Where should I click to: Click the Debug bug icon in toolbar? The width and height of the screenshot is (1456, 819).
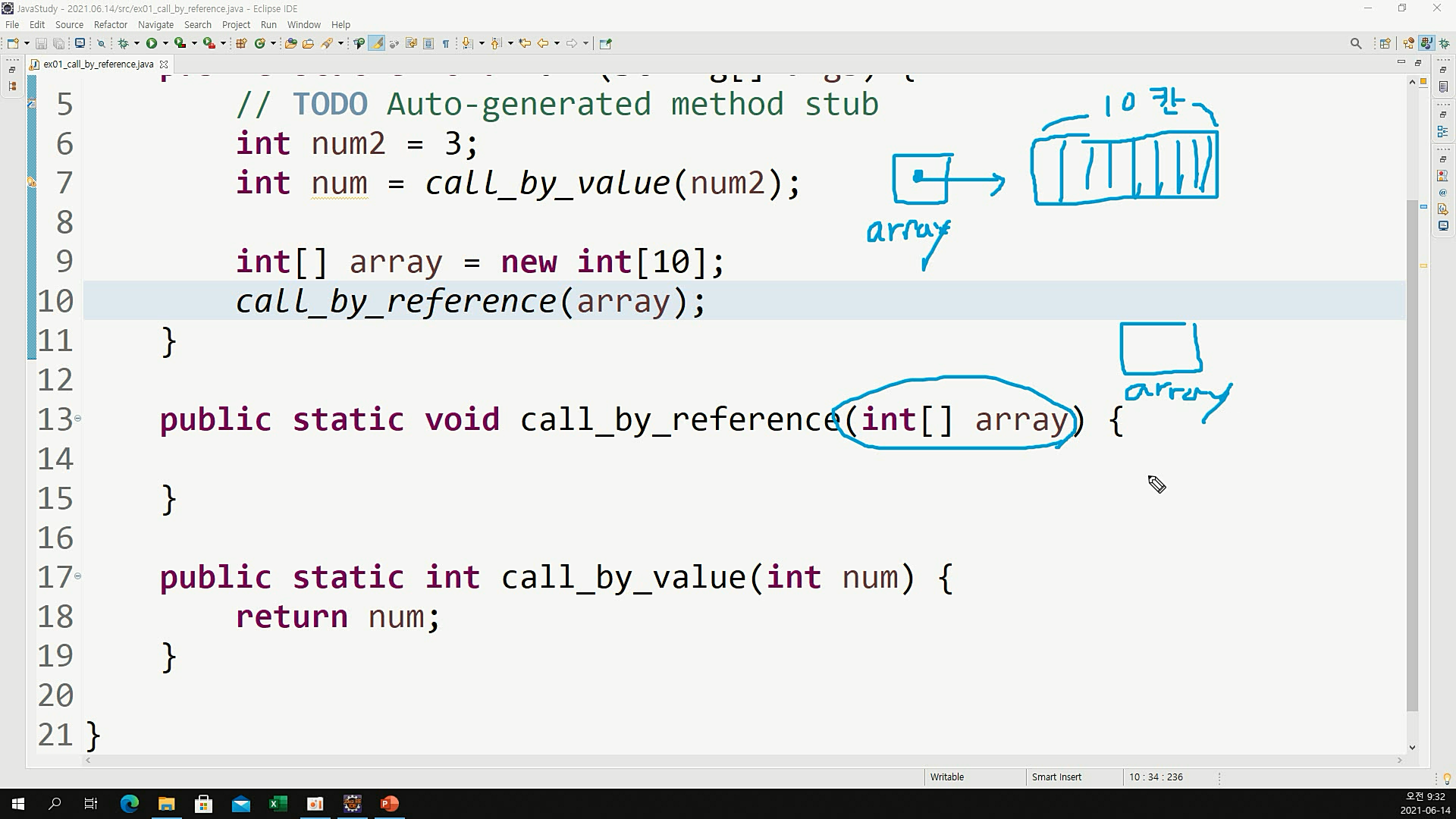pyautogui.click(x=123, y=43)
